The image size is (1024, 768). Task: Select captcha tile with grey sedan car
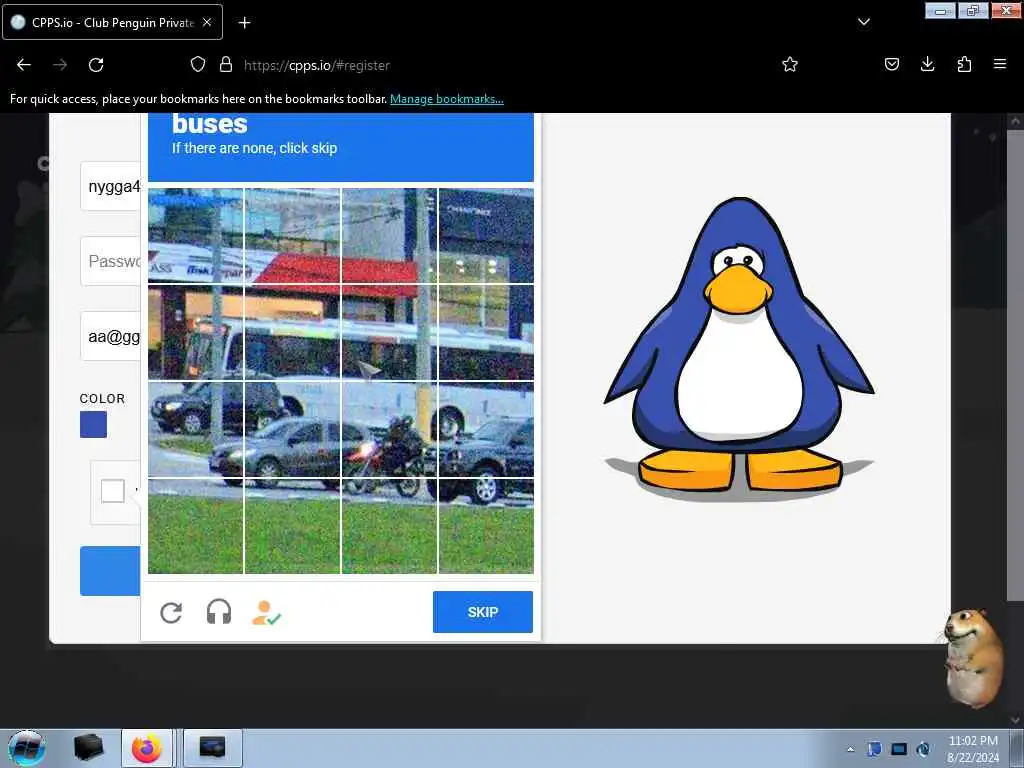(293, 430)
